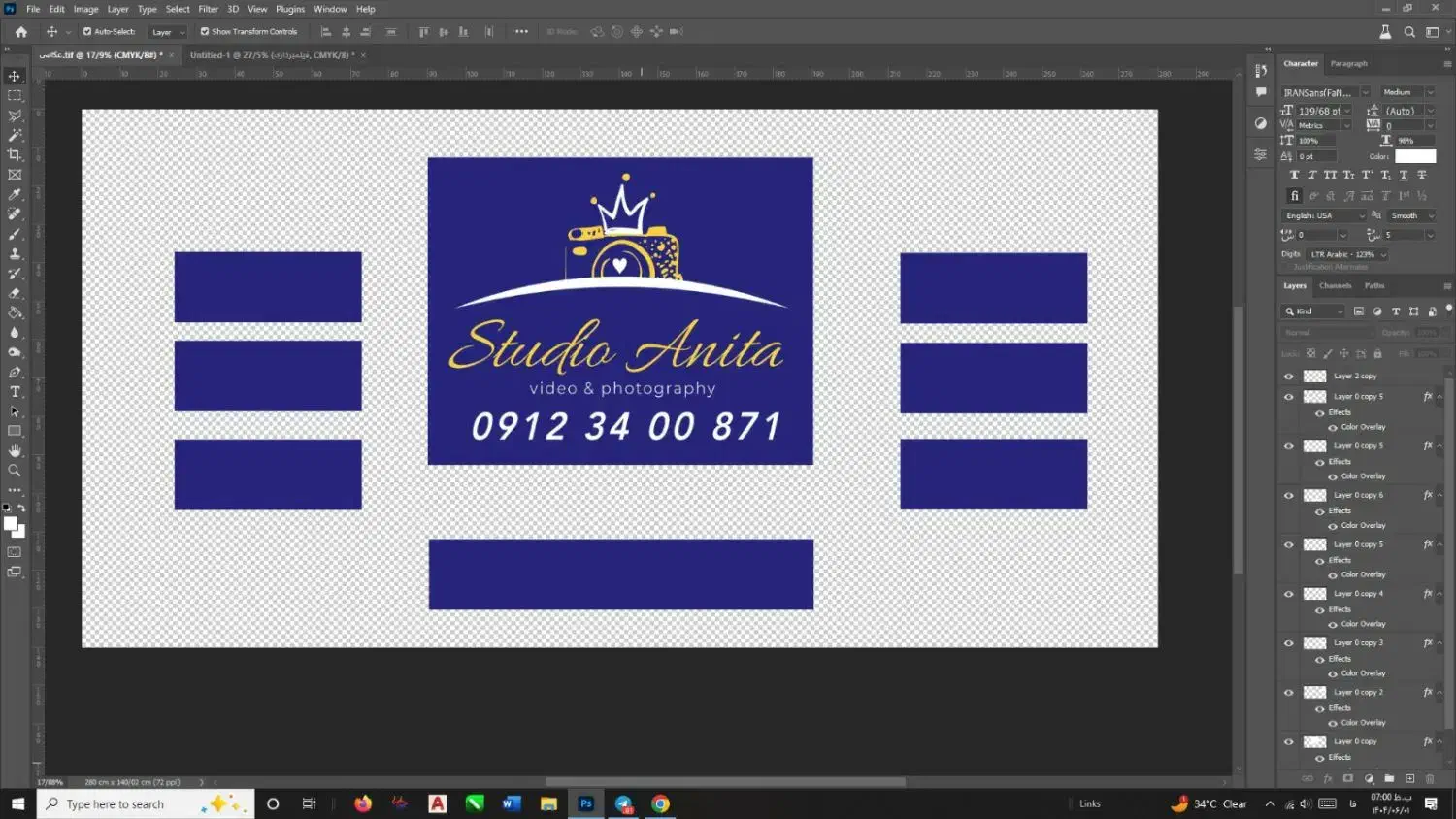The height and width of the screenshot is (819, 1456).
Task: Select the Crop tool
Action: (15, 155)
